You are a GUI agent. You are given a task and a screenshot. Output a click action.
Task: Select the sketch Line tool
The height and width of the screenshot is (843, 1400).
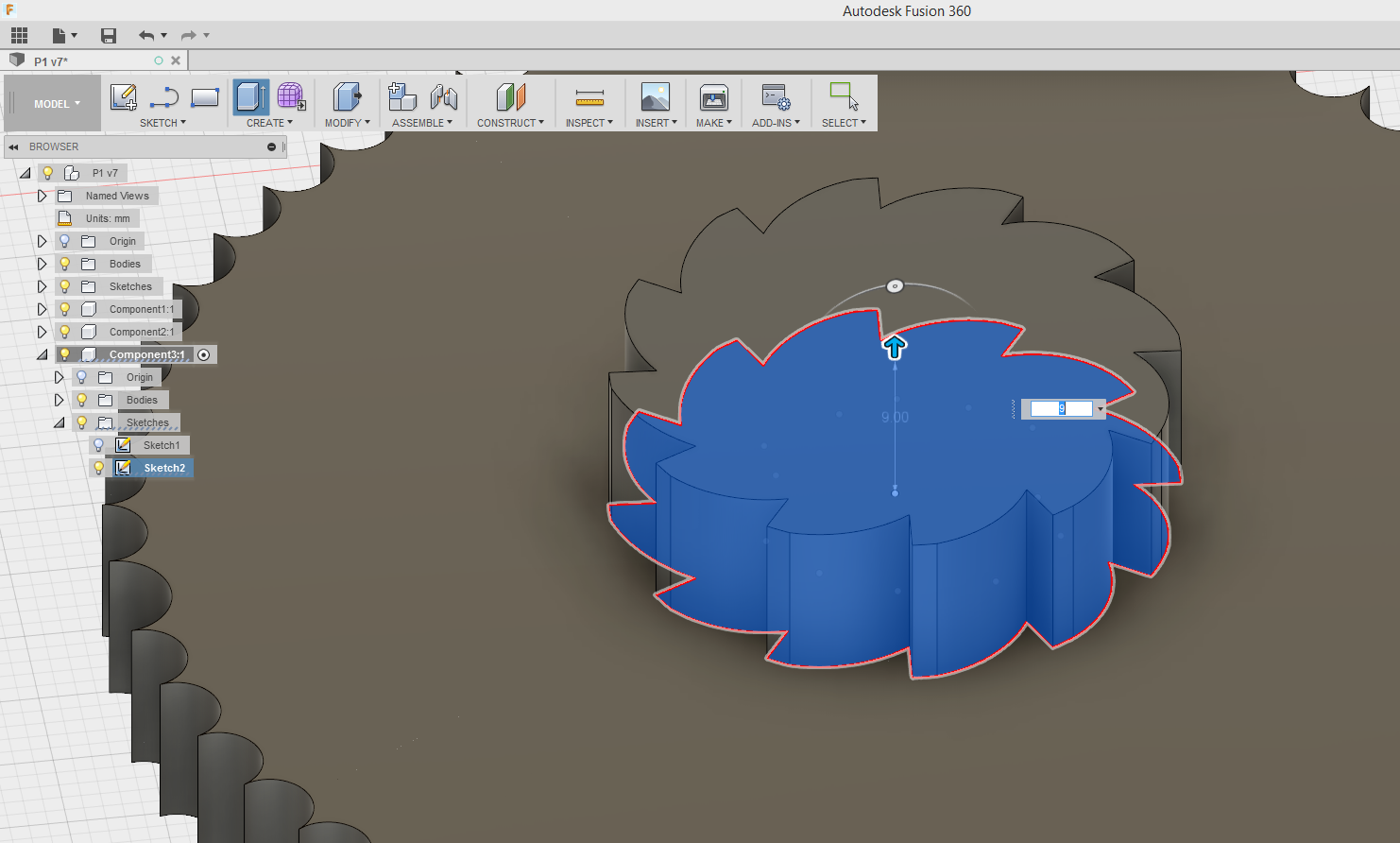(x=164, y=97)
